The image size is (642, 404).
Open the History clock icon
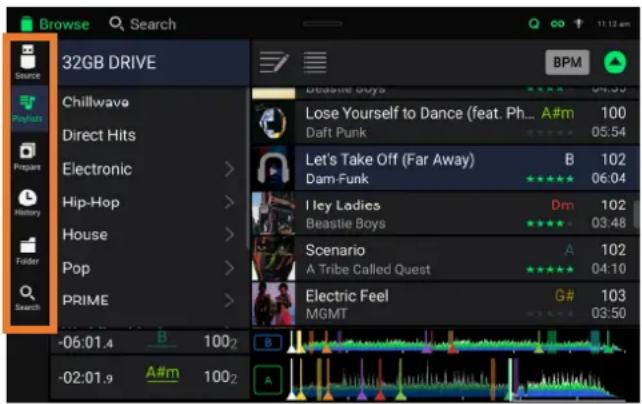pyautogui.click(x=27, y=203)
